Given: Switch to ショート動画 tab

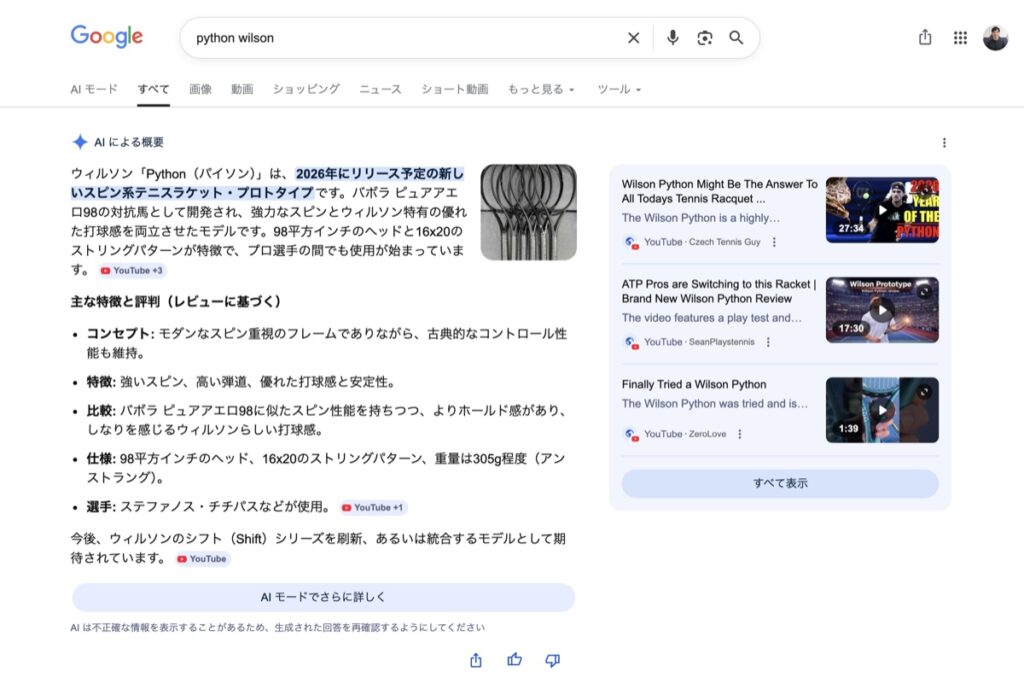Looking at the screenshot, I should (455, 89).
